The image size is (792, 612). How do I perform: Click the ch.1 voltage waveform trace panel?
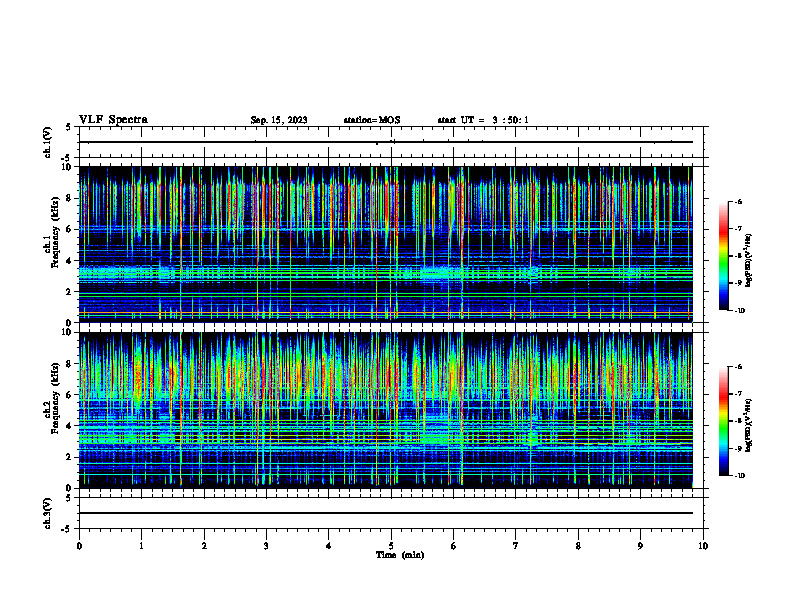point(391,142)
